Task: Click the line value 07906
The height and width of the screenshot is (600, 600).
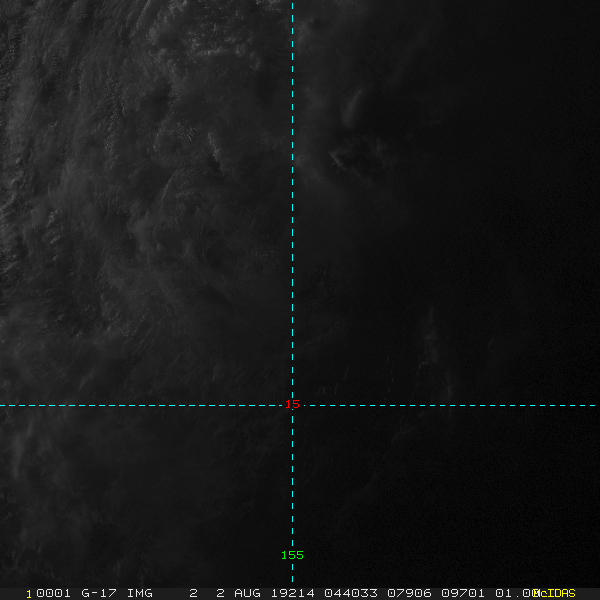Action: [409, 593]
